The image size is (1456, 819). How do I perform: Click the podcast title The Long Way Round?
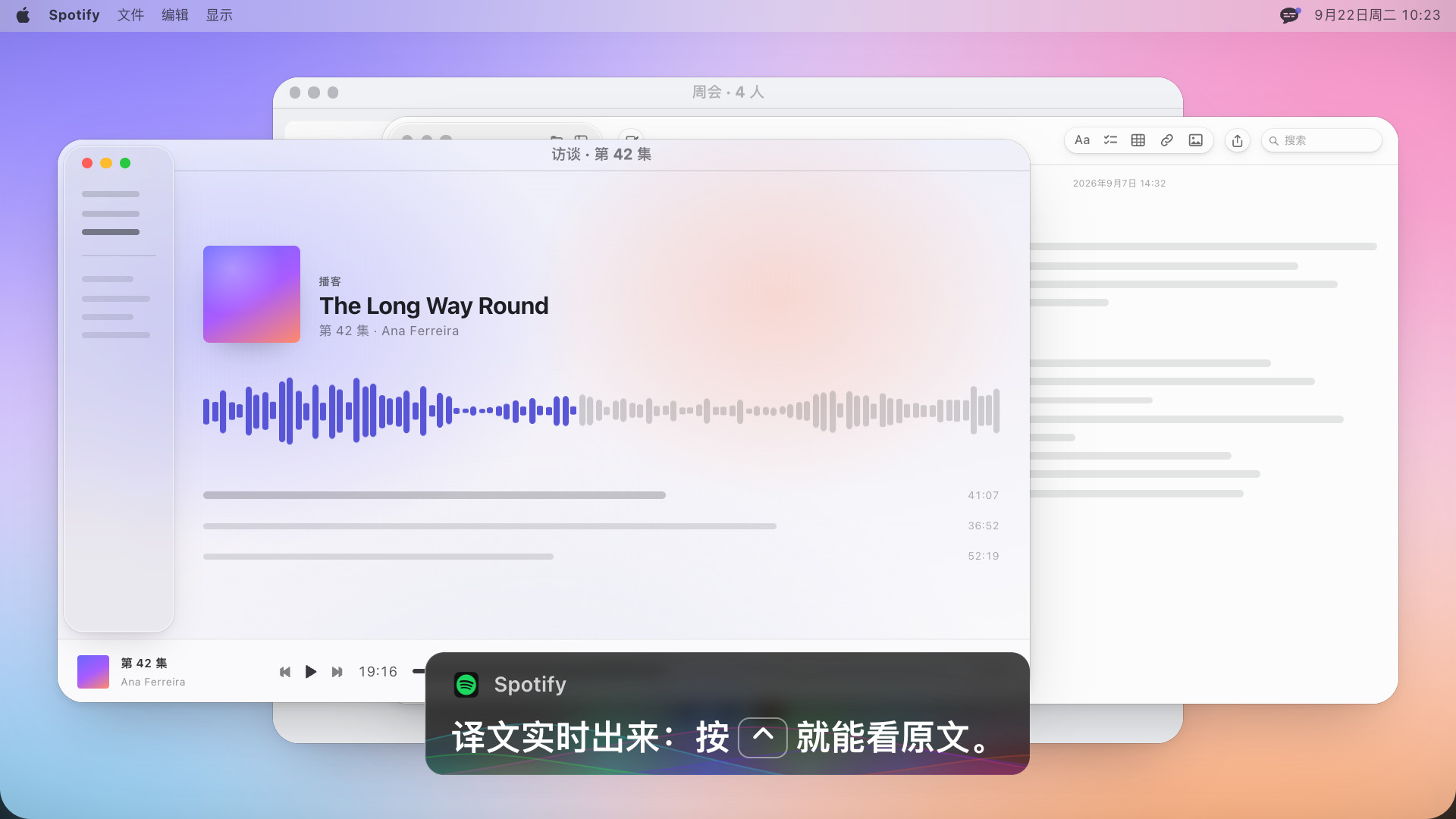tap(434, 306)
